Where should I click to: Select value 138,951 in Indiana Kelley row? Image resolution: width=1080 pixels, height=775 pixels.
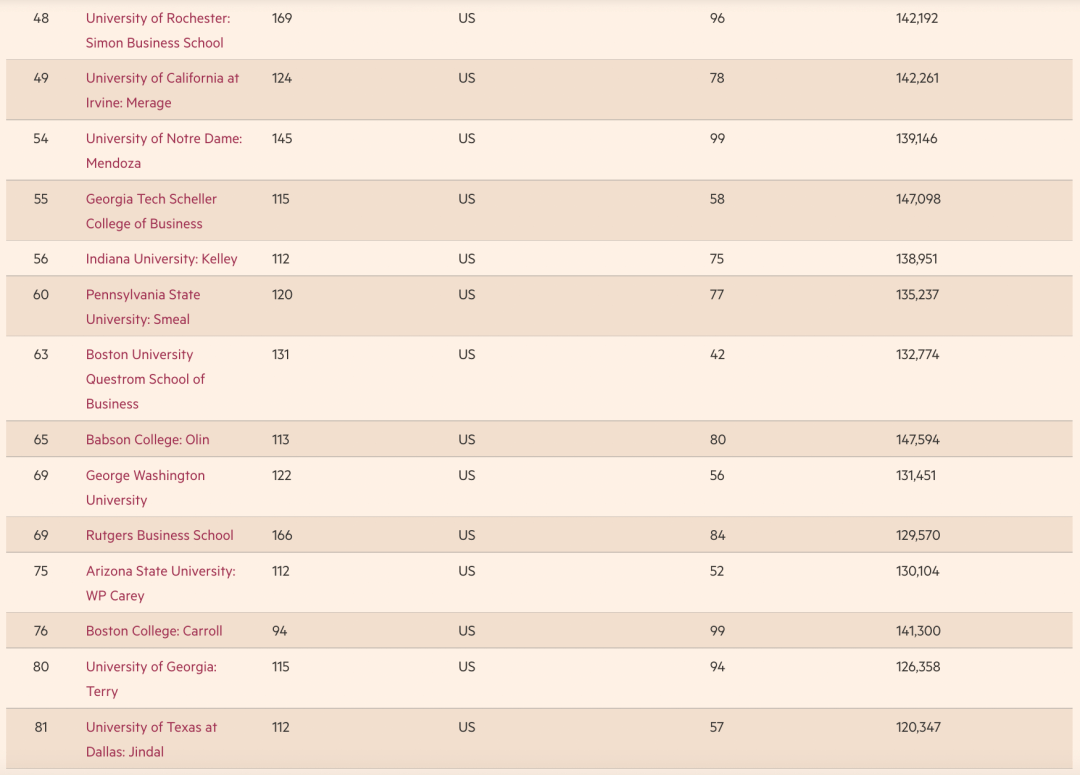point(916,259)
